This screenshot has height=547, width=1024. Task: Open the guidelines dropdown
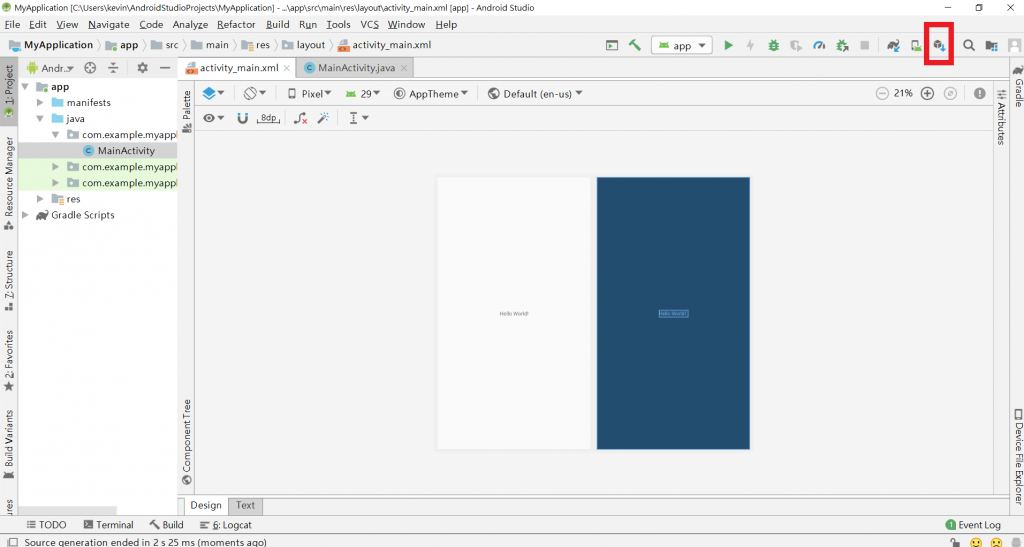click(x=359, y=118)
